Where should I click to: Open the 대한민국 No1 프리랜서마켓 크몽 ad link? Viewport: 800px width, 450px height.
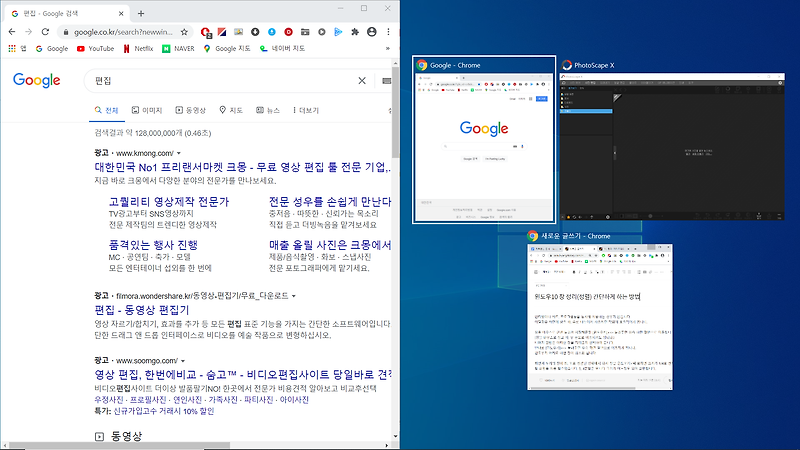(242, 167)
